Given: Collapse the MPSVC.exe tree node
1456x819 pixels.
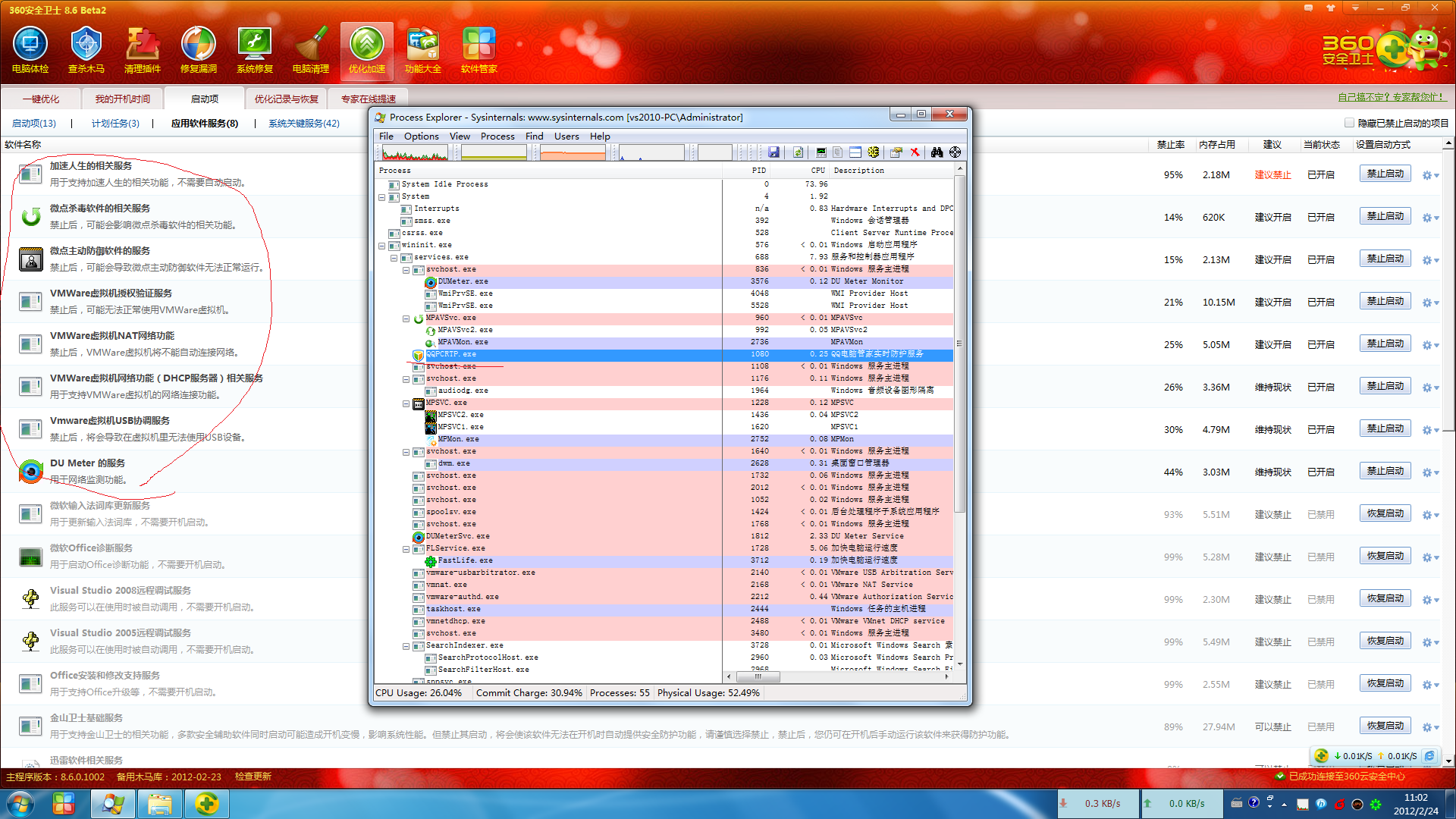Looking at the screenshot, I should pos(406,403).
